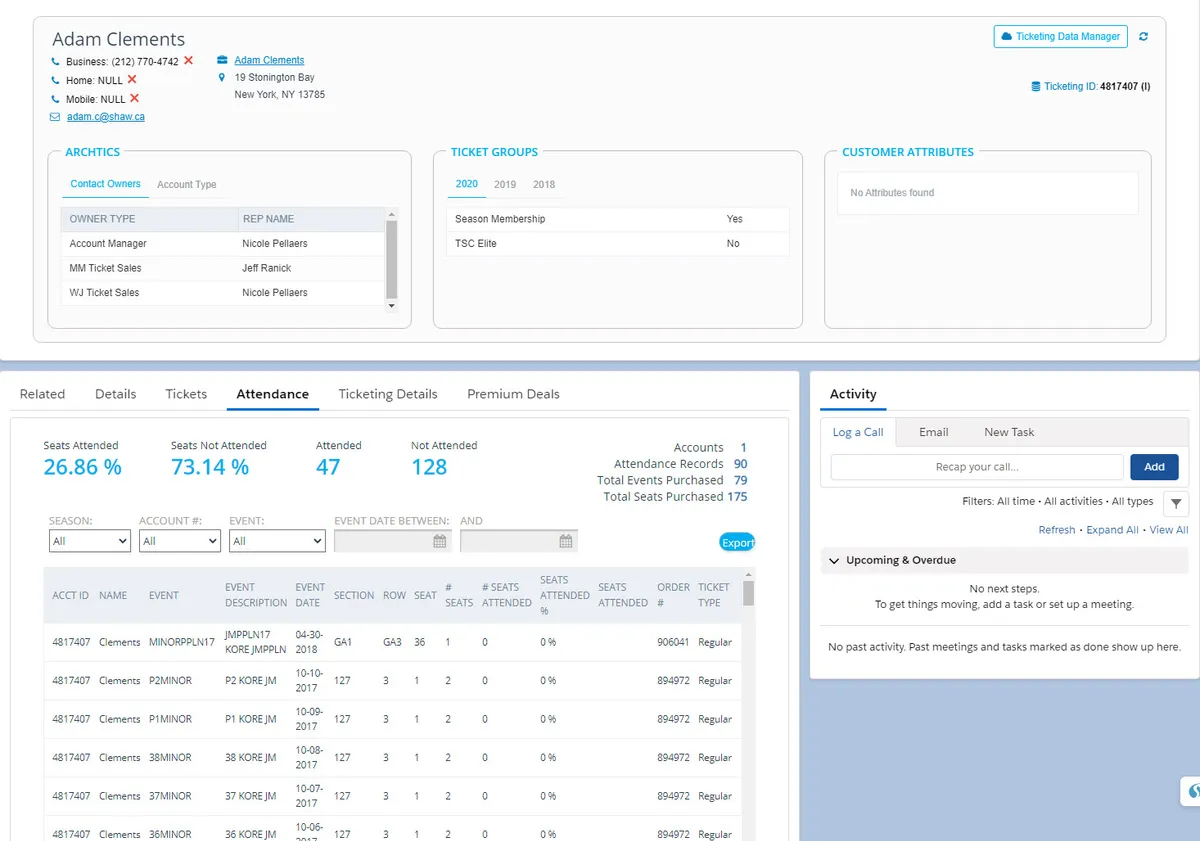
Task: Open calendar picker for Event Date start
Action: 439,541
